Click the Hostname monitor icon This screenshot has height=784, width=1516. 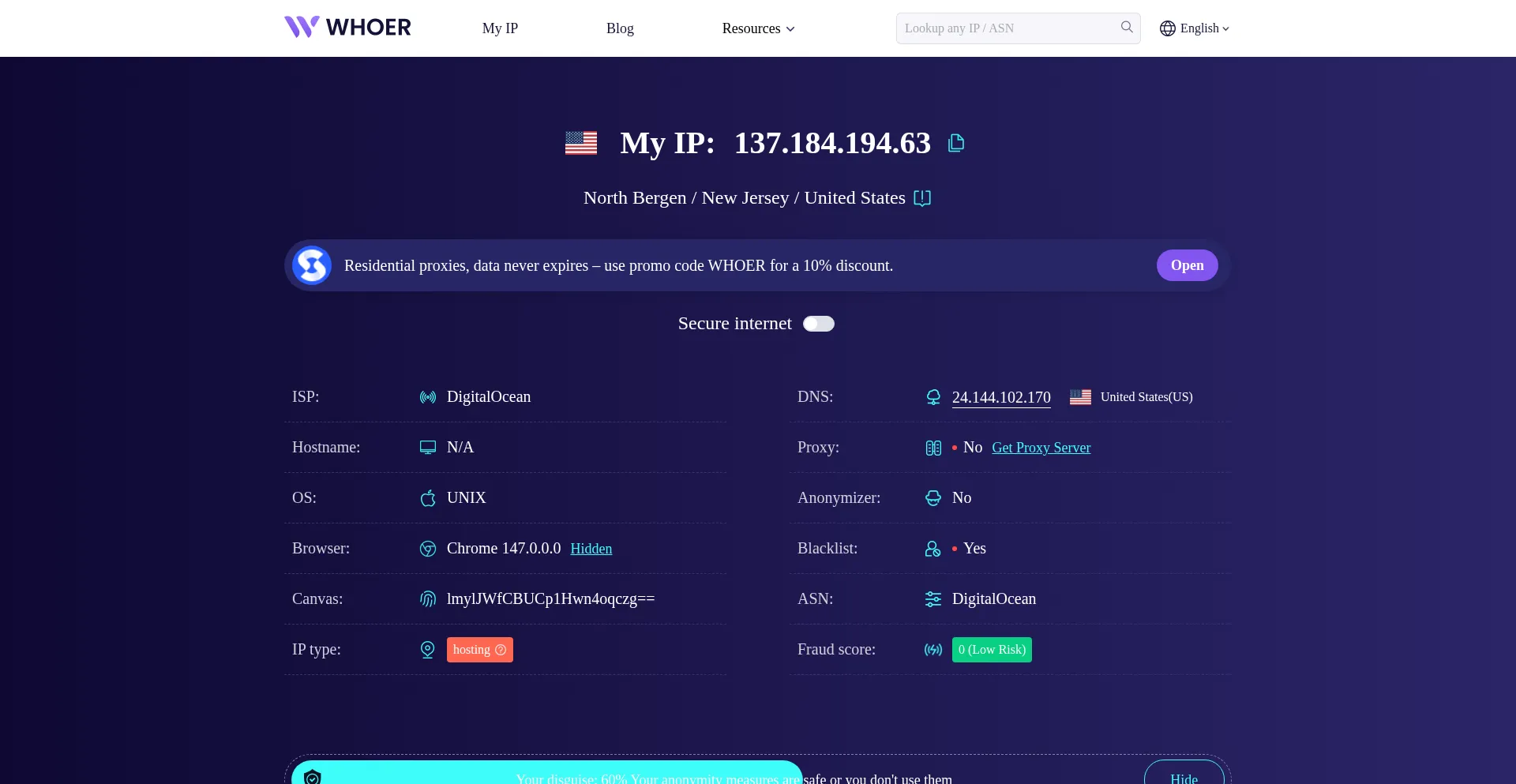(x=428, y=448)
